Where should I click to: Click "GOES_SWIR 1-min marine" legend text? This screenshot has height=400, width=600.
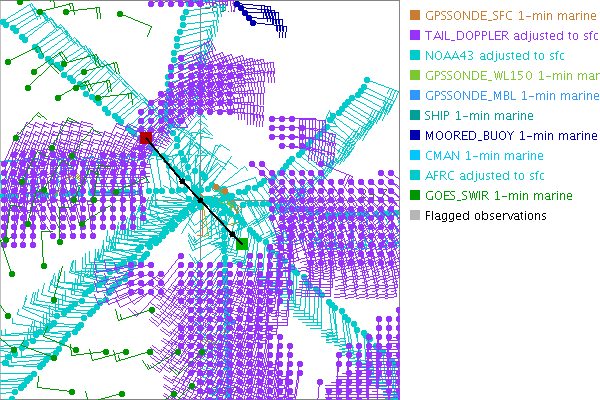(x=498, y=196)
